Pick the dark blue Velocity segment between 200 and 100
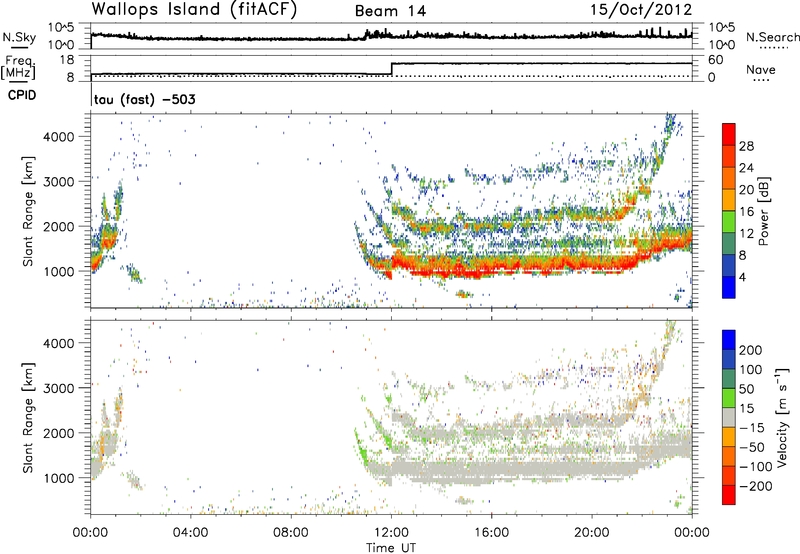 729,359
